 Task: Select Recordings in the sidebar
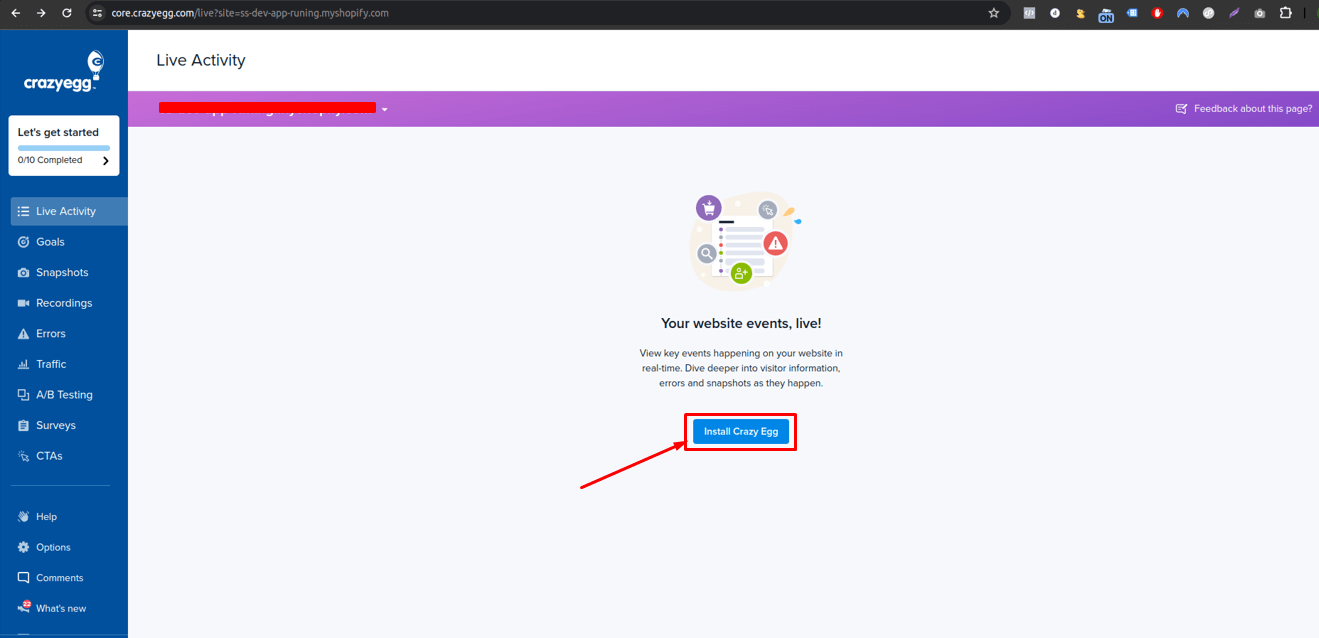click(64, 303)
